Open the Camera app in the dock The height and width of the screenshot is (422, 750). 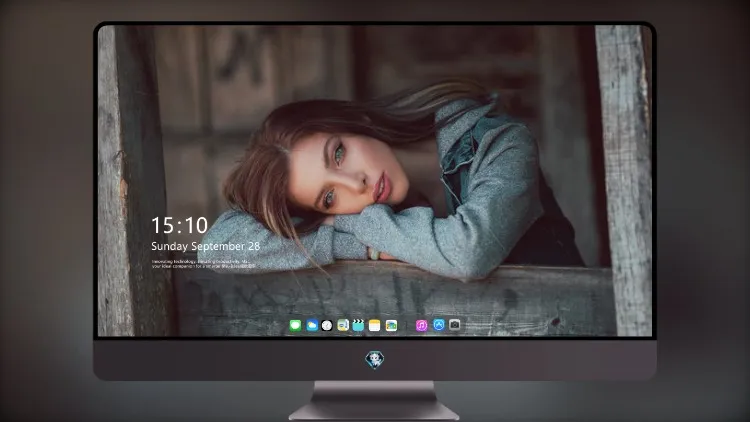tap(455, 325)
